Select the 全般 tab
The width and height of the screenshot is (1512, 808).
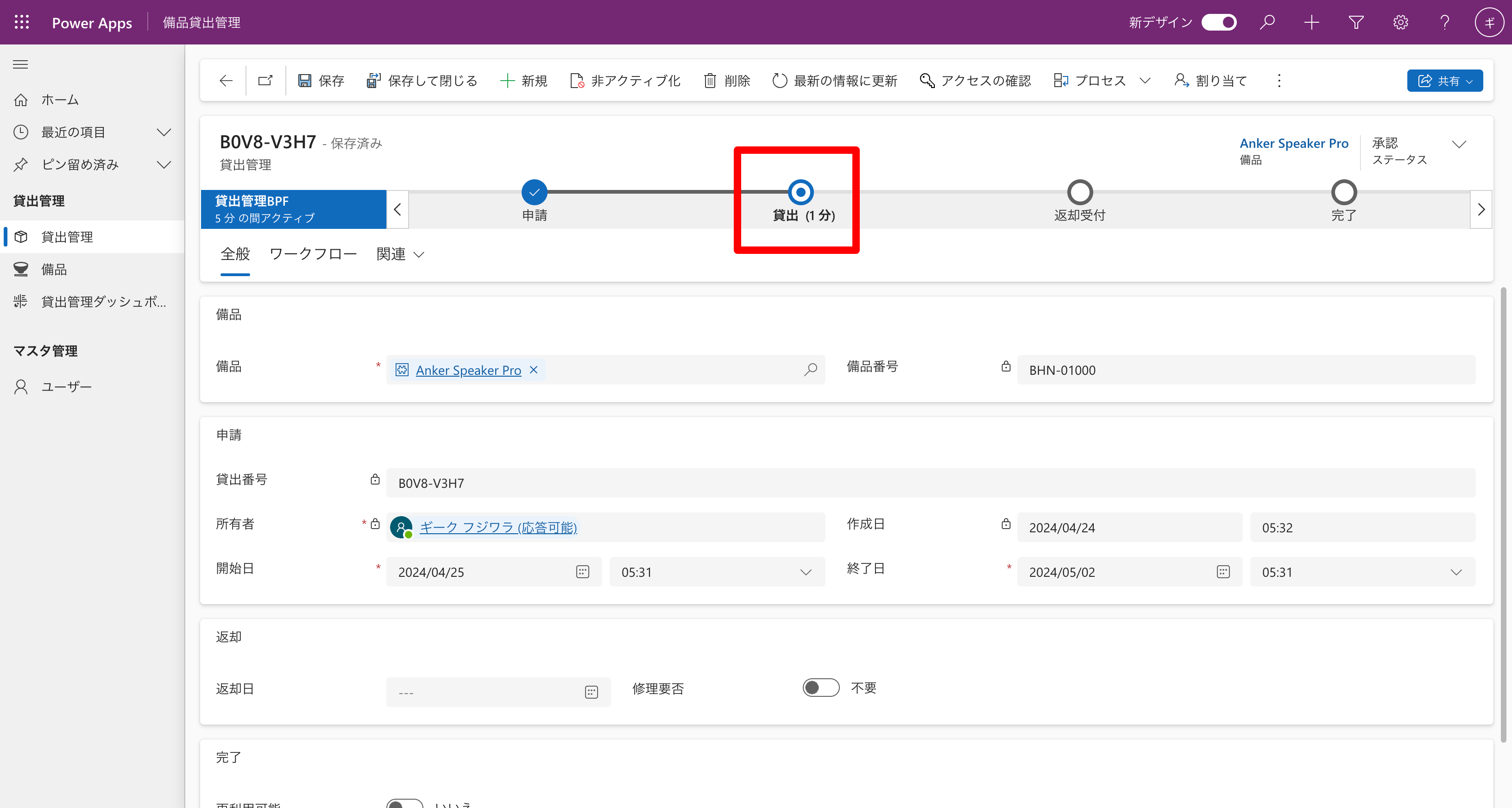pos(234,254)
